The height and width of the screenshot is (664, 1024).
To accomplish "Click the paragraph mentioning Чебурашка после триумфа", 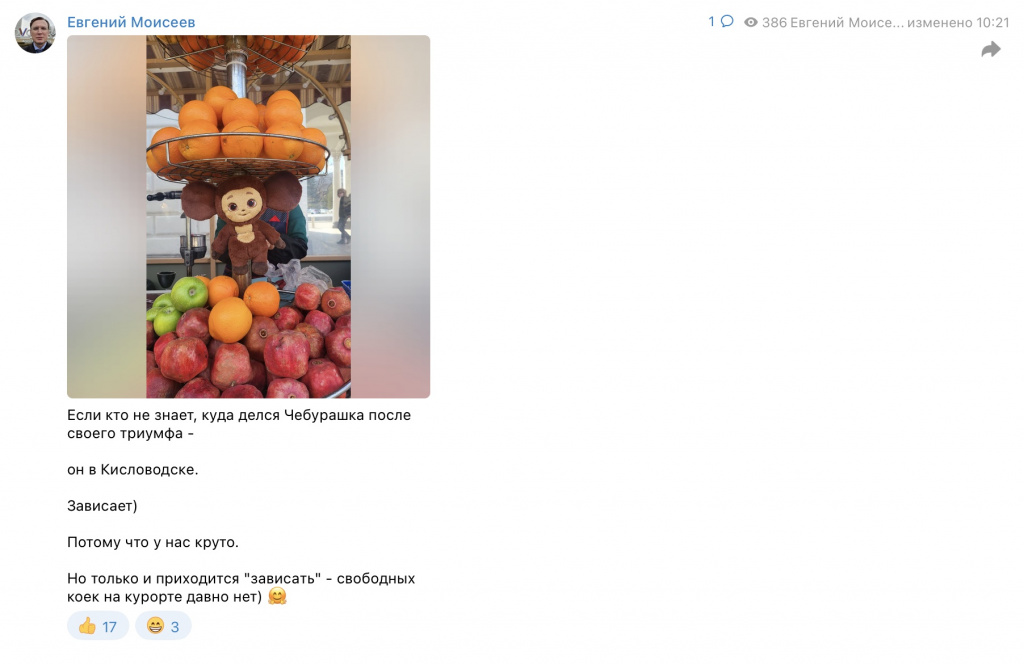I will click(239, 424).
